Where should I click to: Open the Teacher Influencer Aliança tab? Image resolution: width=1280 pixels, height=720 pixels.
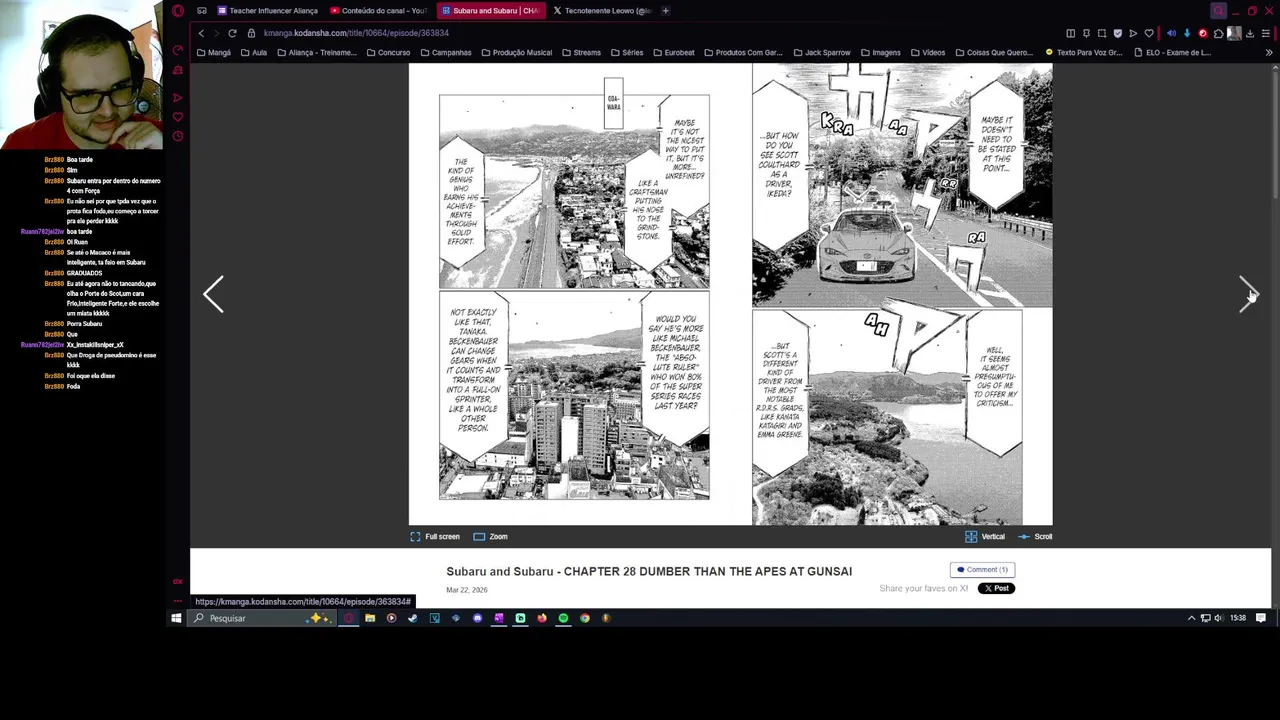tap(267, 11)
